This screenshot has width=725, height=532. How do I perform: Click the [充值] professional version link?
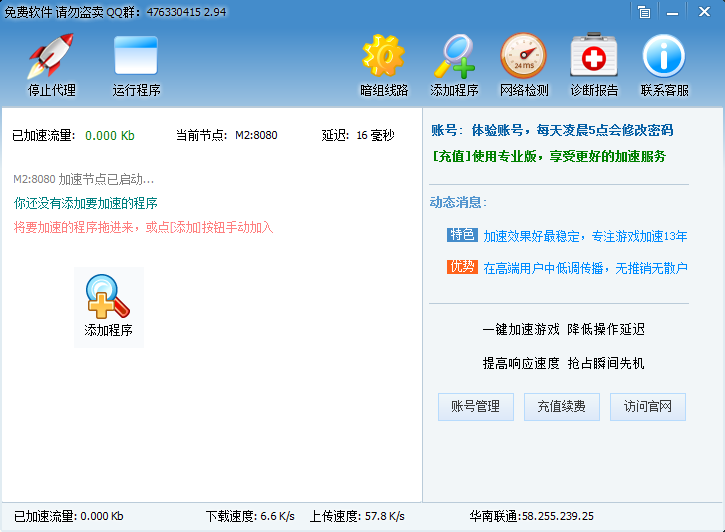pyautogui.click(x=549, y=156)
